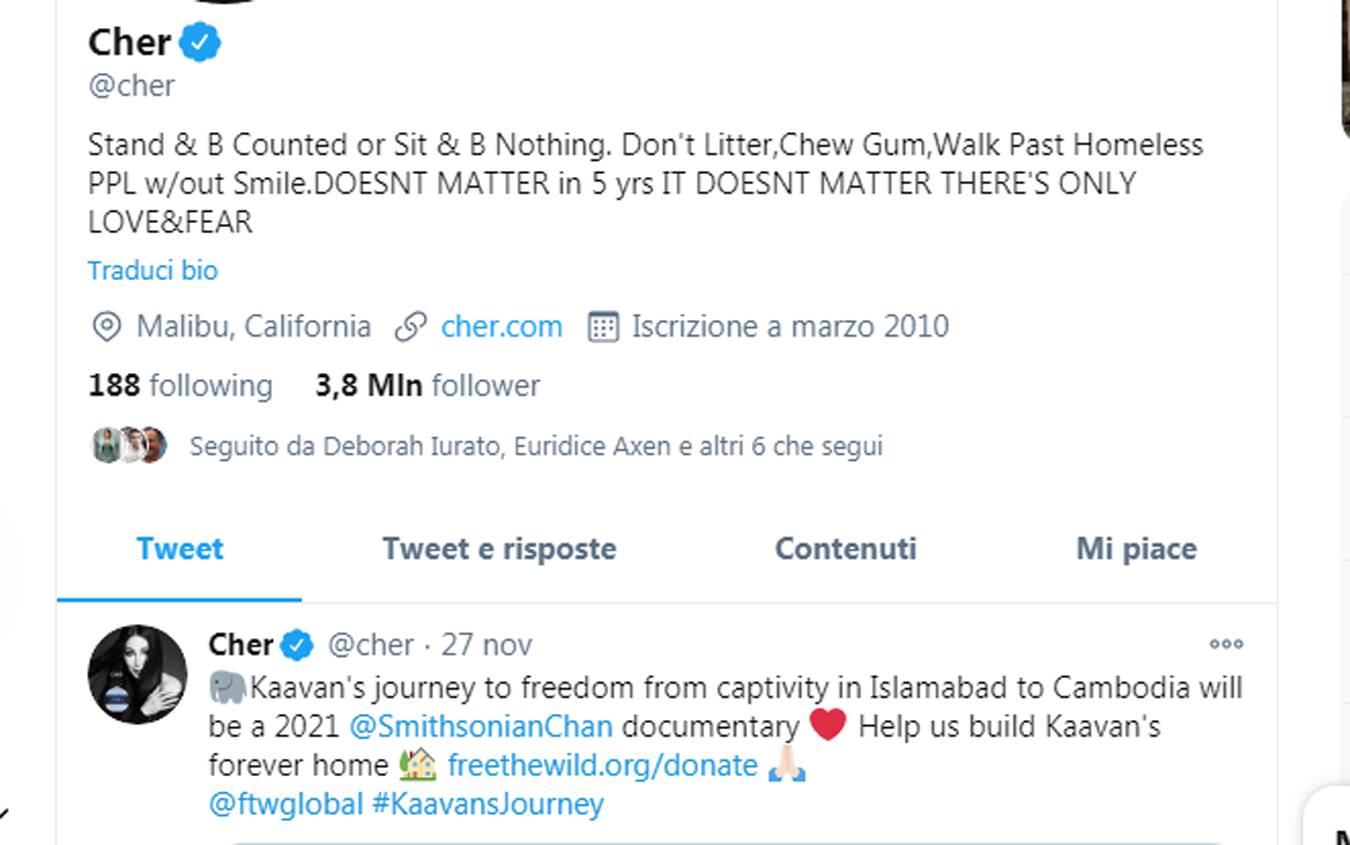Select the Contenuti tab
Image resolution: width=1350 pixels, height=845 pixels.
846,549
